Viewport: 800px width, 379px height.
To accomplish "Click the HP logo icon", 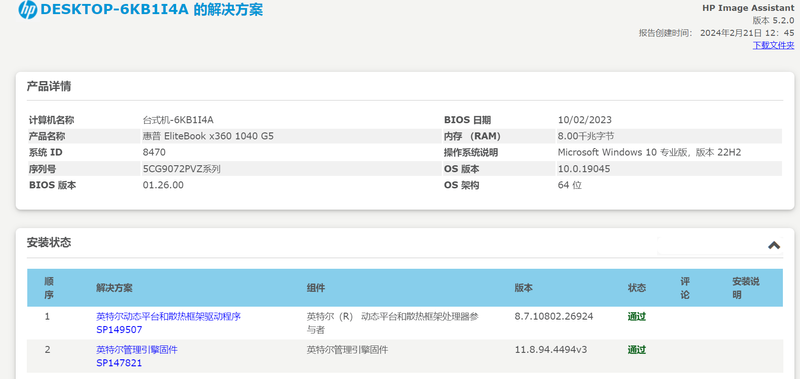I will [x=28, y=10].
